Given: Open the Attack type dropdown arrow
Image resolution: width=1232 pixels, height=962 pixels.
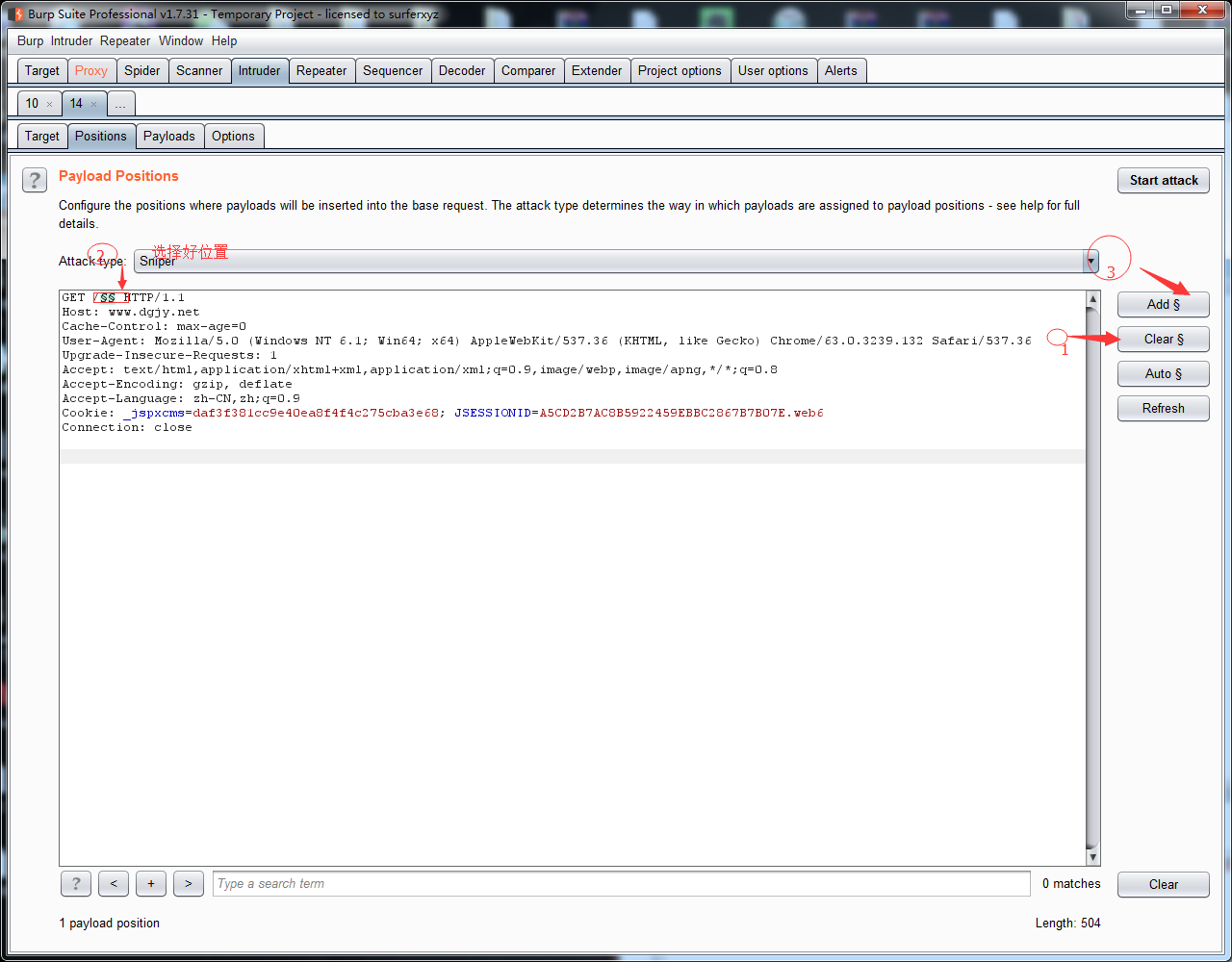Looking at the screenshot, I should coord(1091,261).
